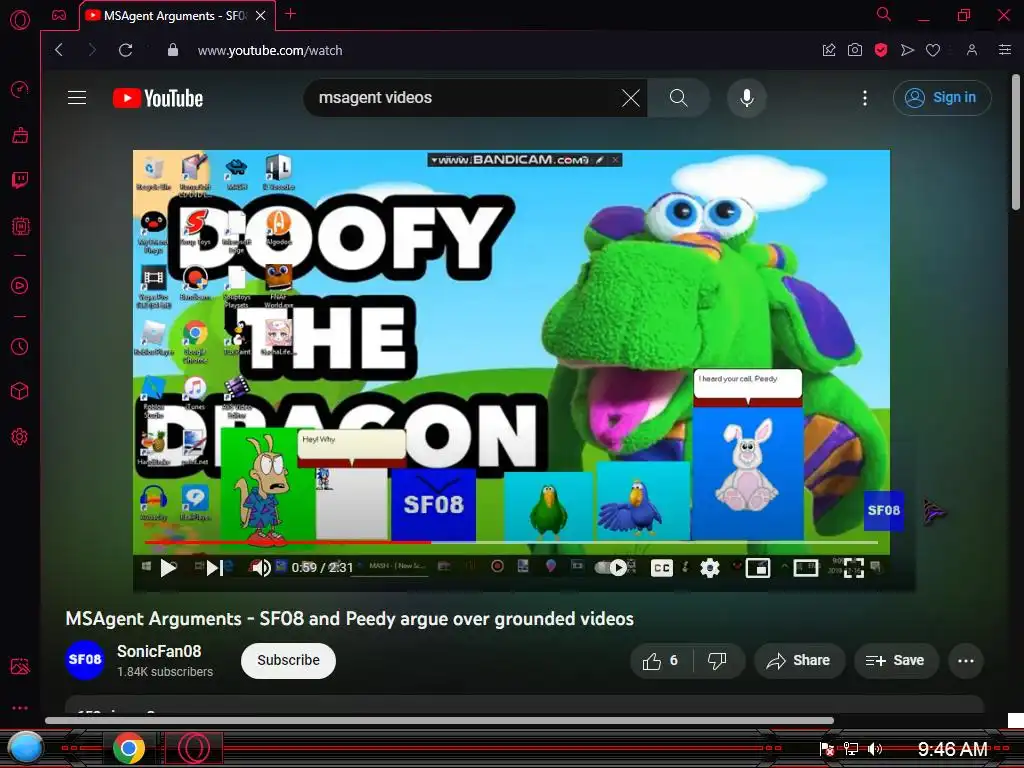Image resolution: width=1024 pixels, height=768 pixels.
Task: Open the Windows Start orb
Action: pos(25,748)
